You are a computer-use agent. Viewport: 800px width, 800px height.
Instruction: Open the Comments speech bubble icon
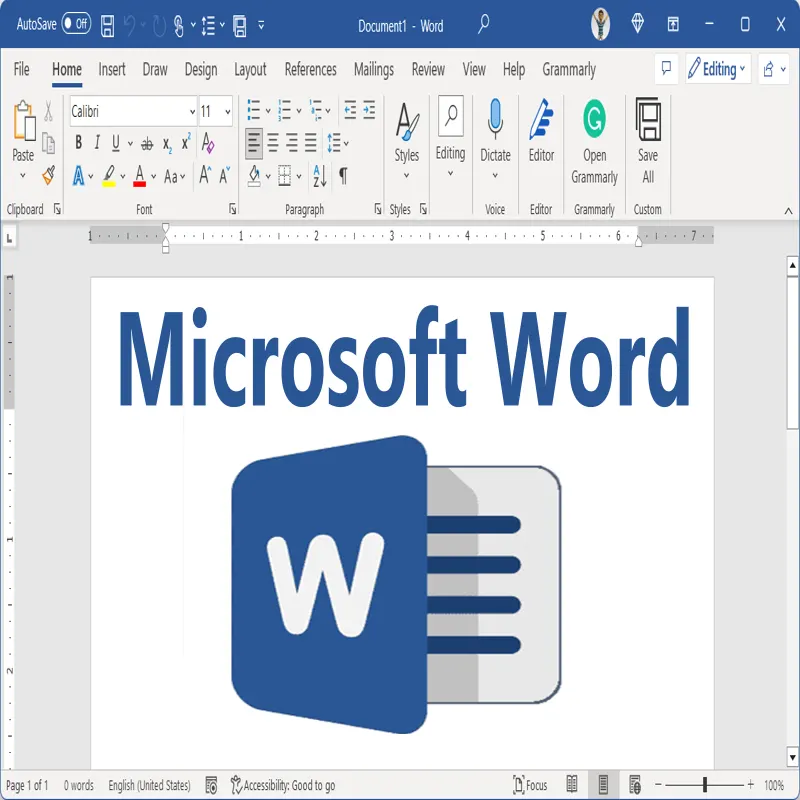(x=666, y=68)
